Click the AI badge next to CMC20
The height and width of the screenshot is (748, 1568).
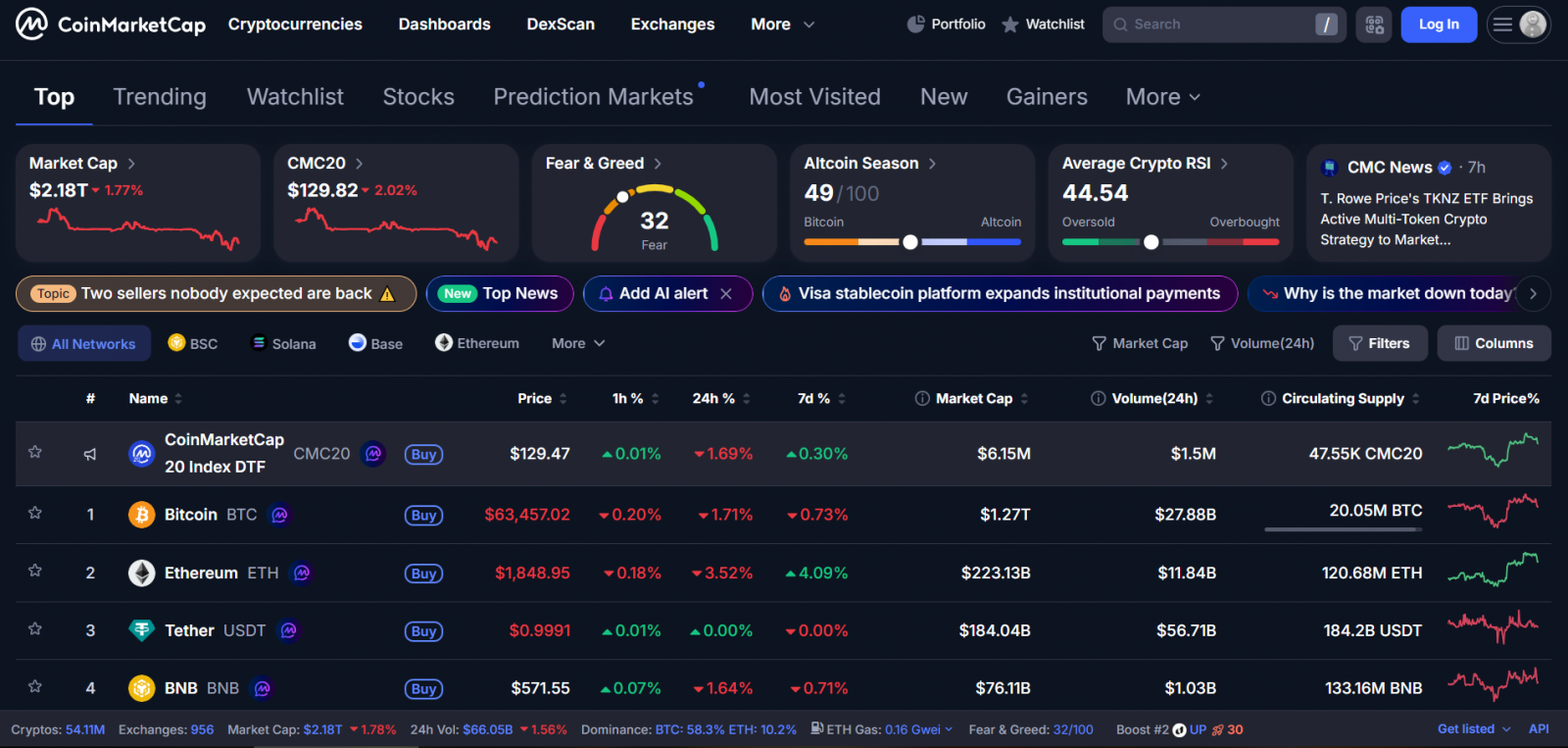pyautogui.click(x=373, y=454)
